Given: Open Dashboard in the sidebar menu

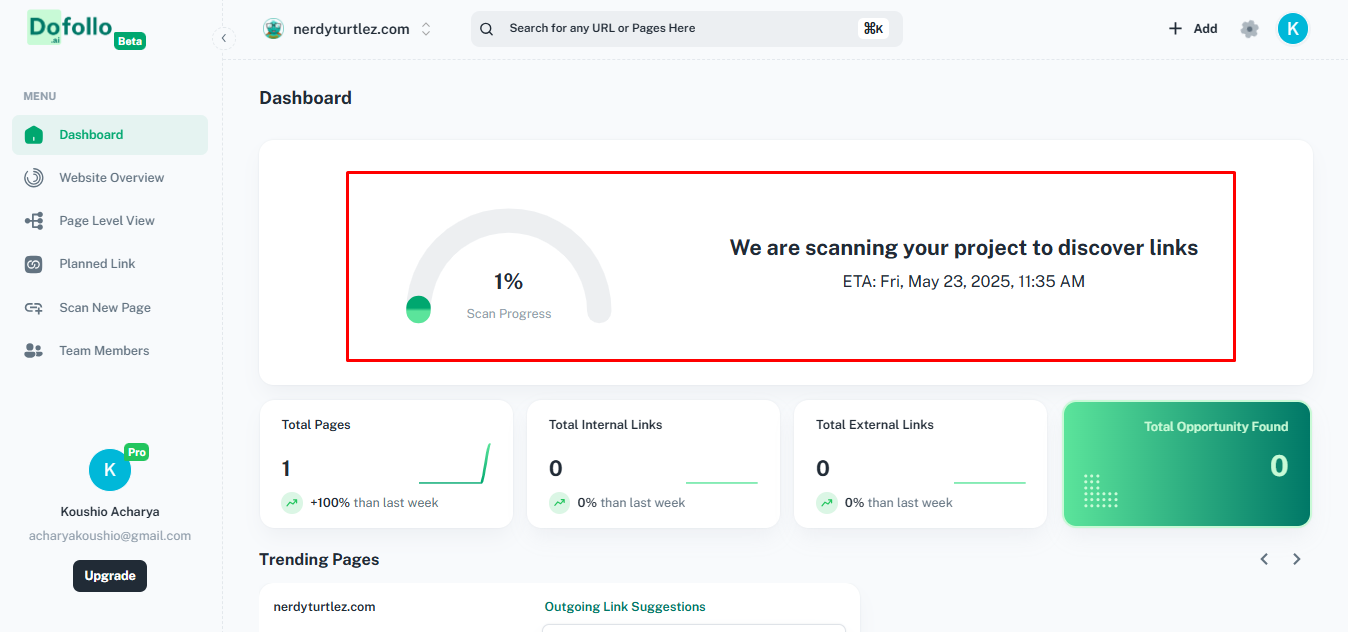Looking at the screenshot, I should click(x=110, y=135).
